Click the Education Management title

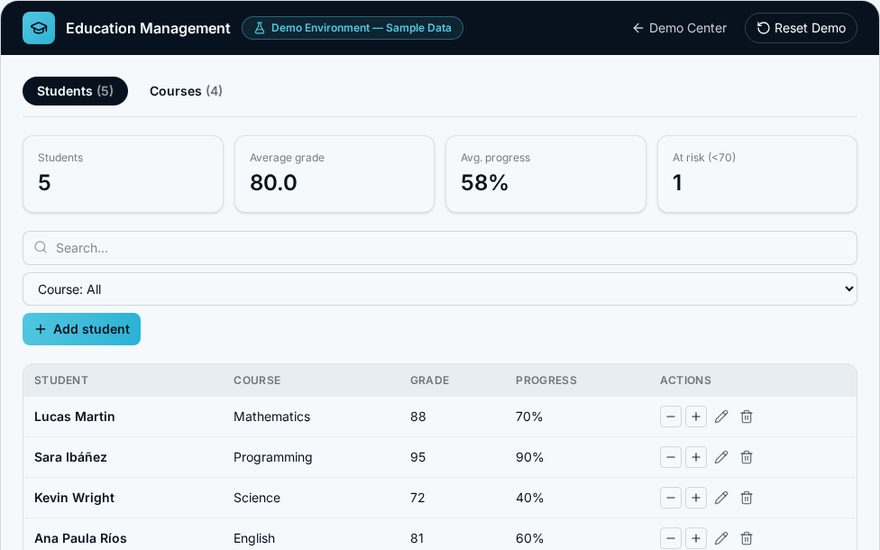[x=148, y=28]
